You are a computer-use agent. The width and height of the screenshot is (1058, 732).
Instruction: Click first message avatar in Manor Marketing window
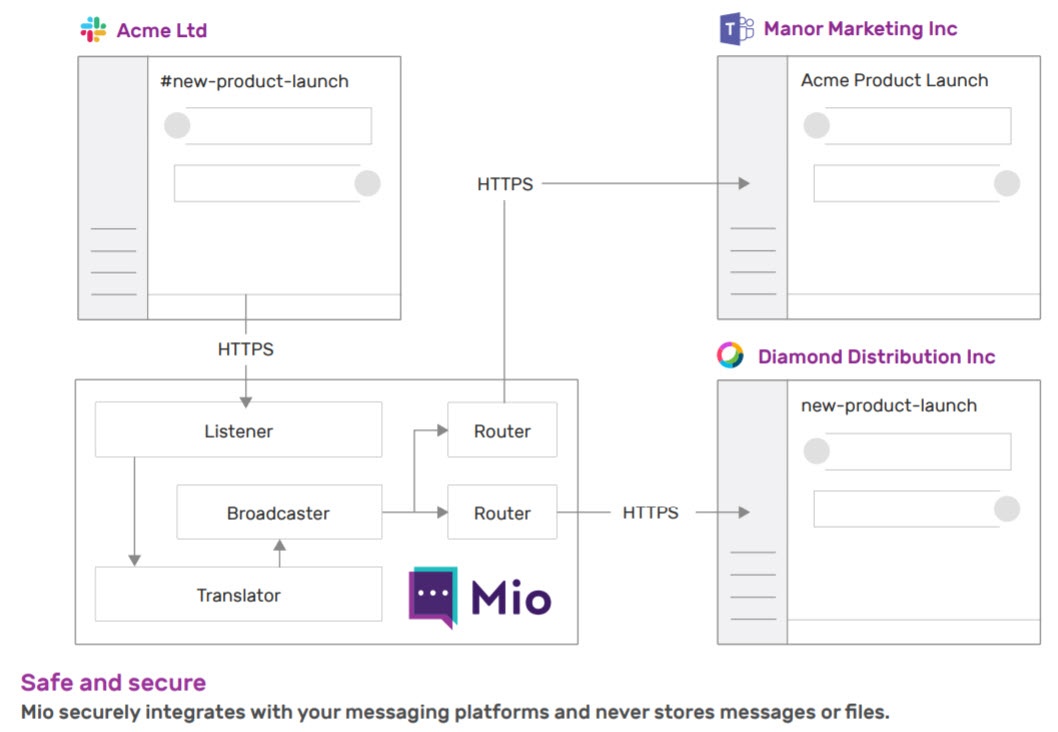pos(816,125)
